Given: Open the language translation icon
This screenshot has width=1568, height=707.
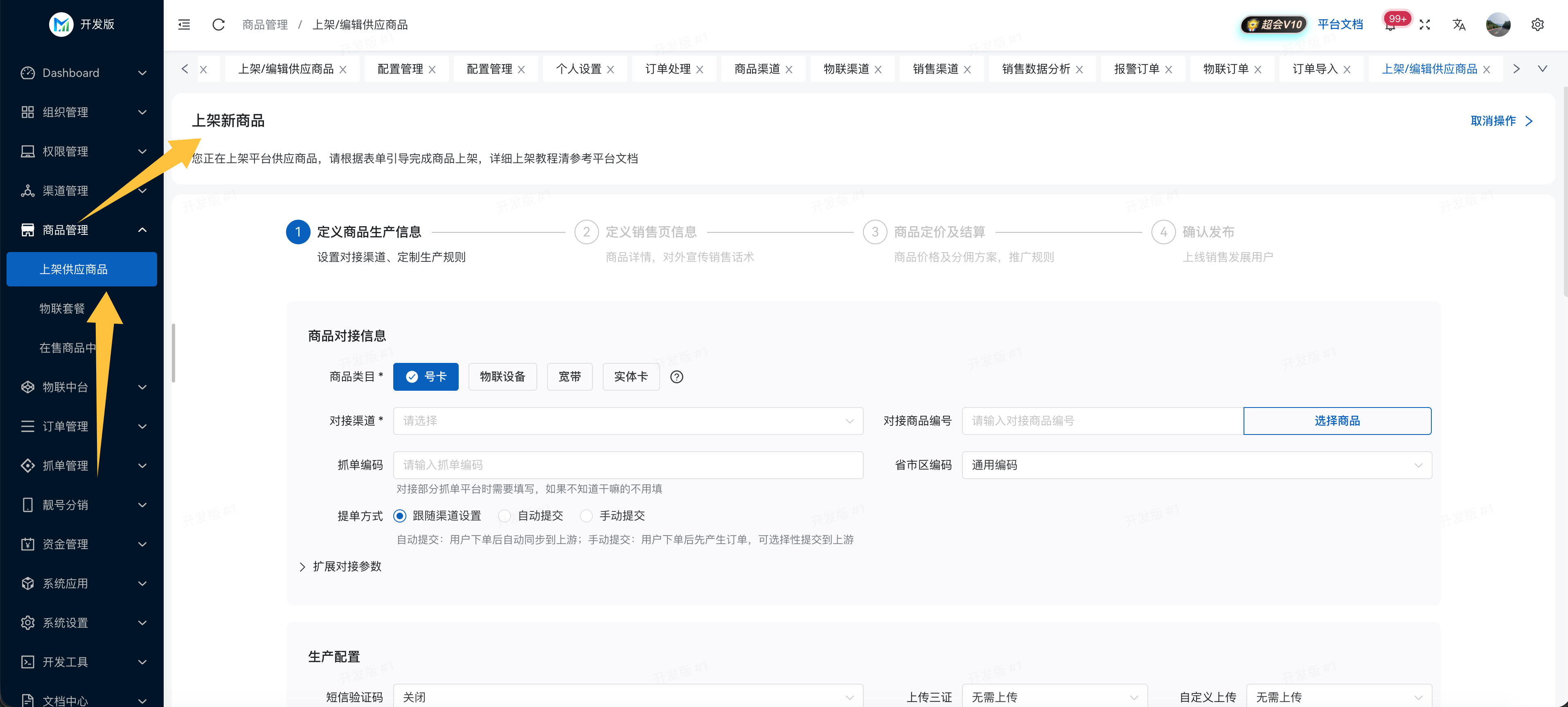Looking at the screenshot, I should [1458, 25].
